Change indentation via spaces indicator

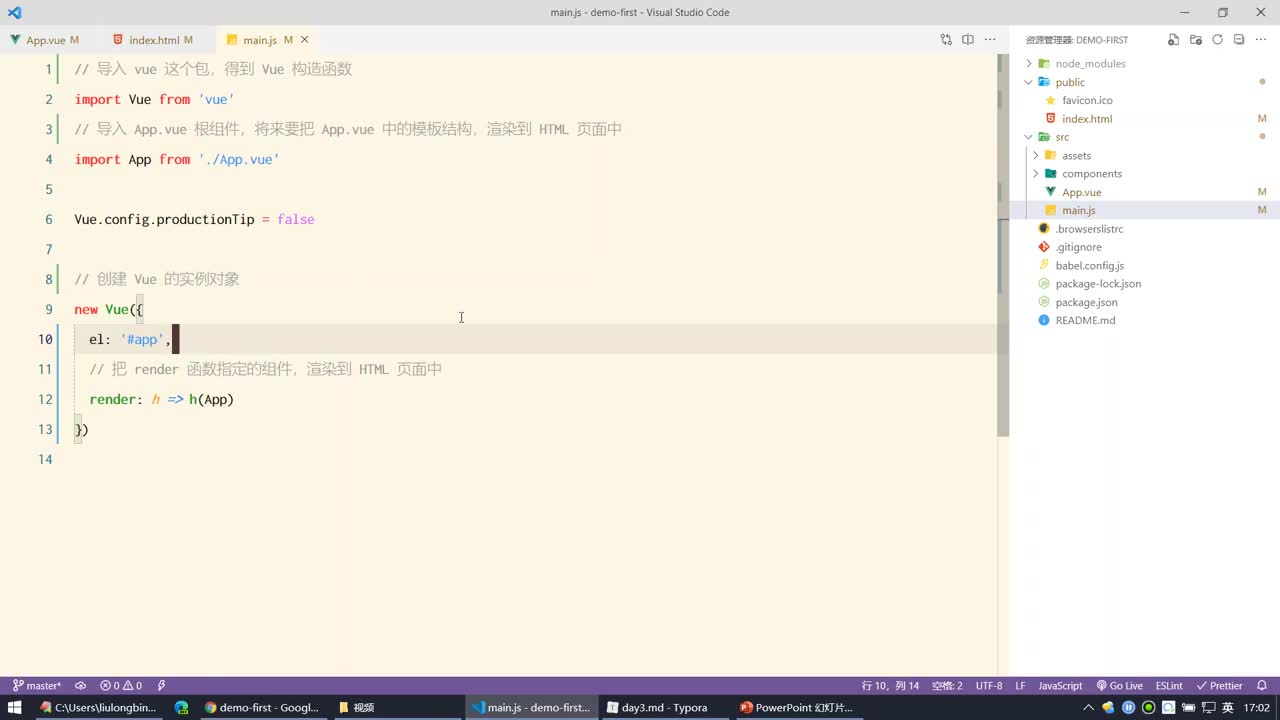947,686
